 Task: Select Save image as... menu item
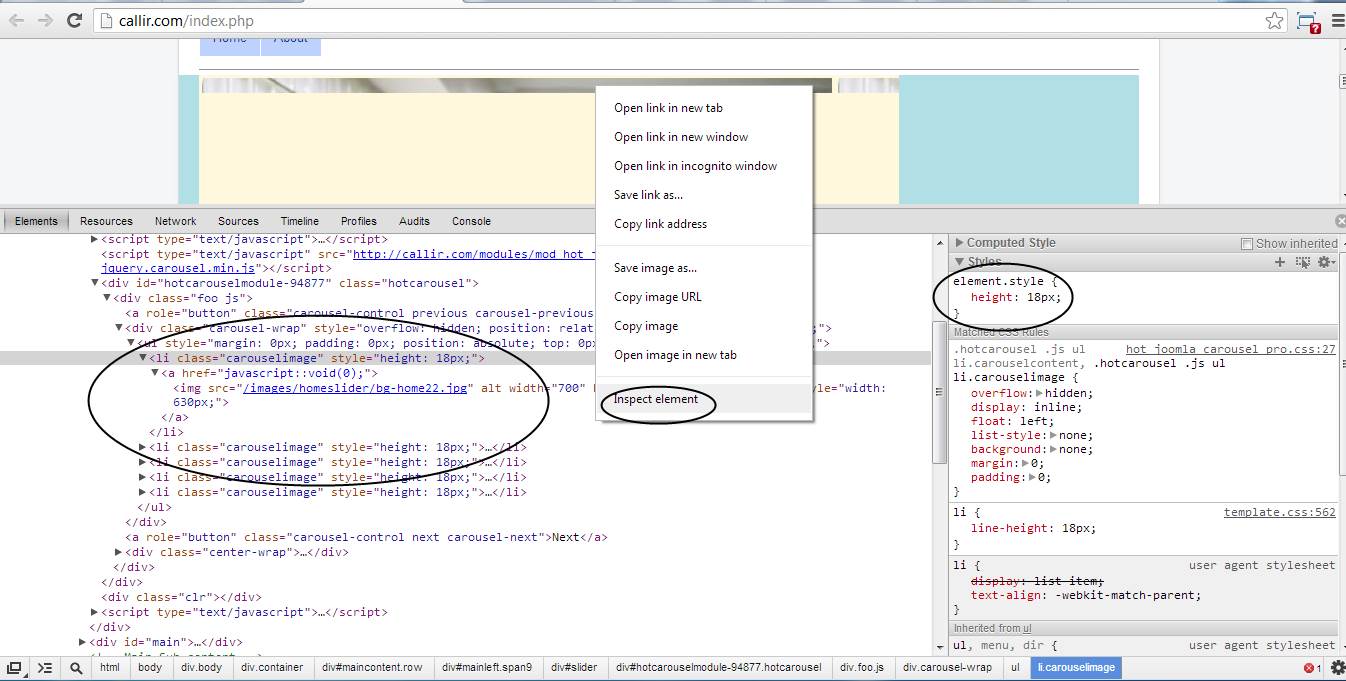pyautogui.click(x=704, y=268)
